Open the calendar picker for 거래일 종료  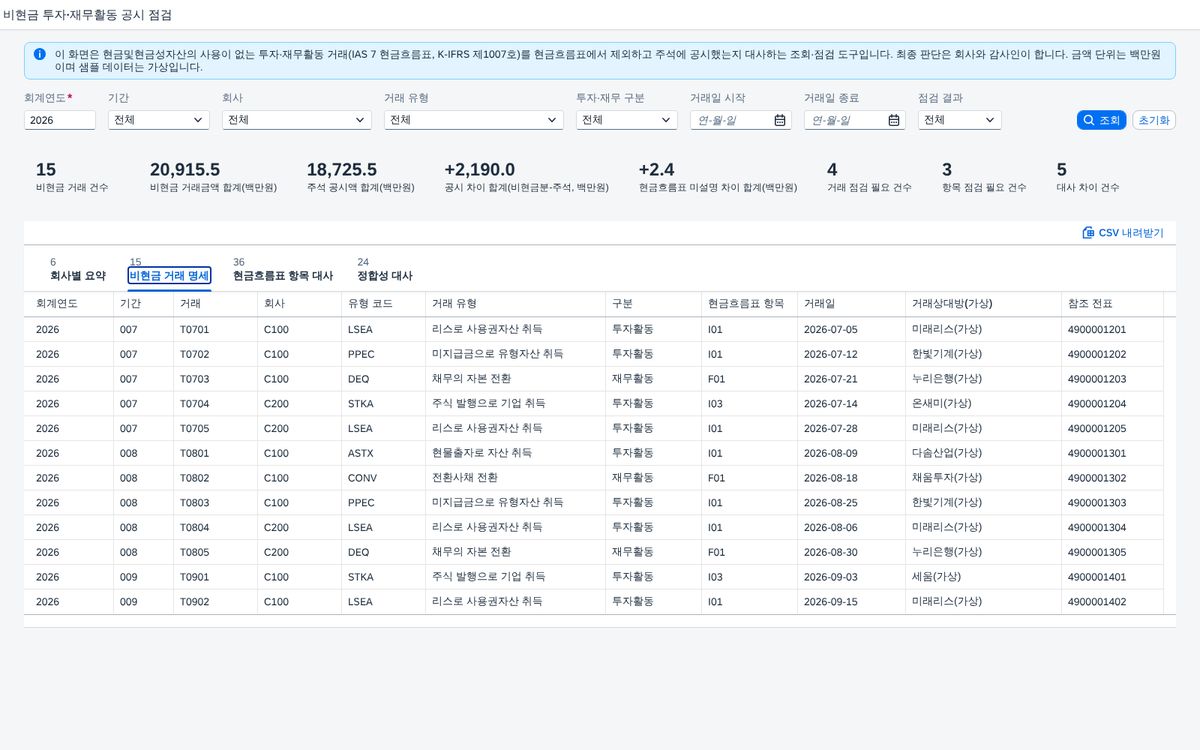[894, 120]
